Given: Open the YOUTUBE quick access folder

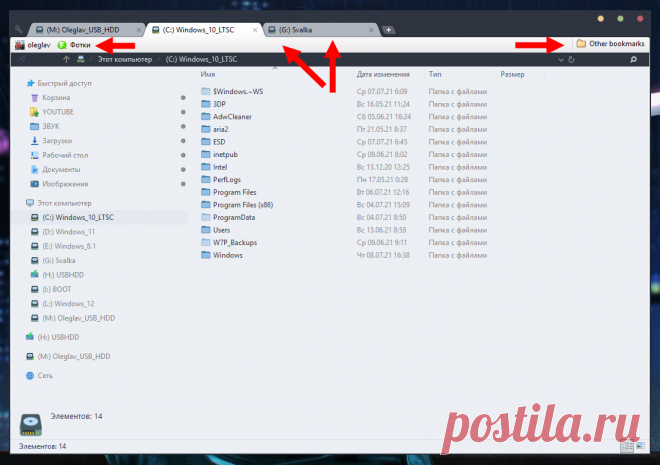Looking at the screenshot, I should [x=52, y=112].
